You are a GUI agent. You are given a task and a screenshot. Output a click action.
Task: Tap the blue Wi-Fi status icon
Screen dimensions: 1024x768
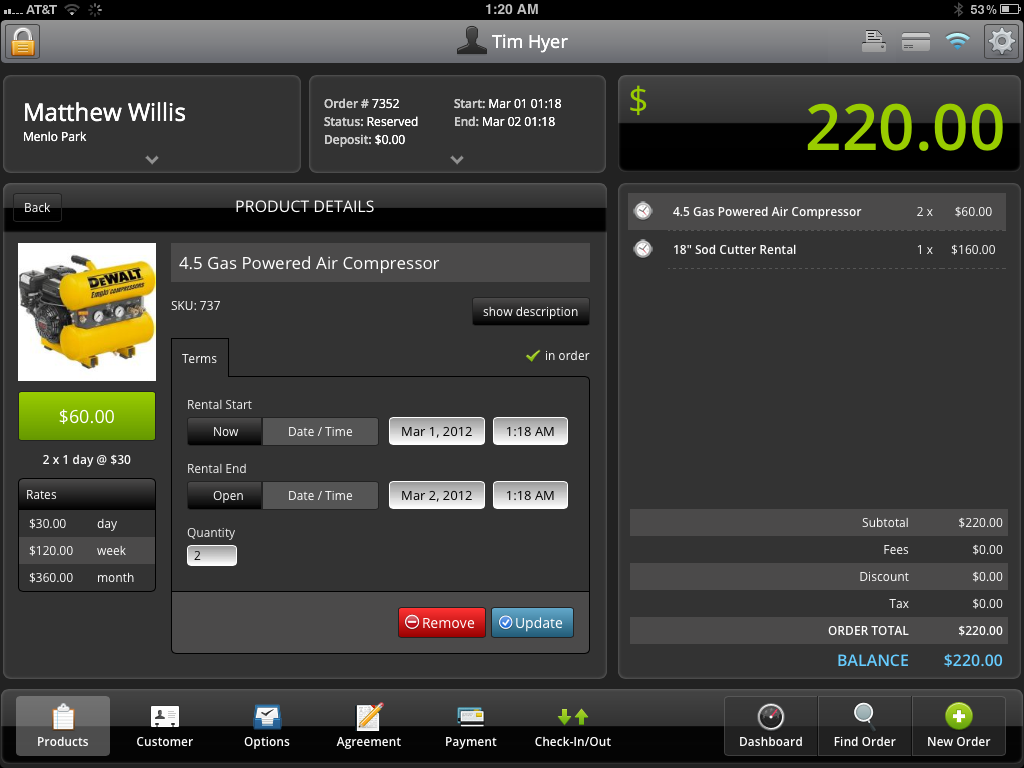[957, 41]
